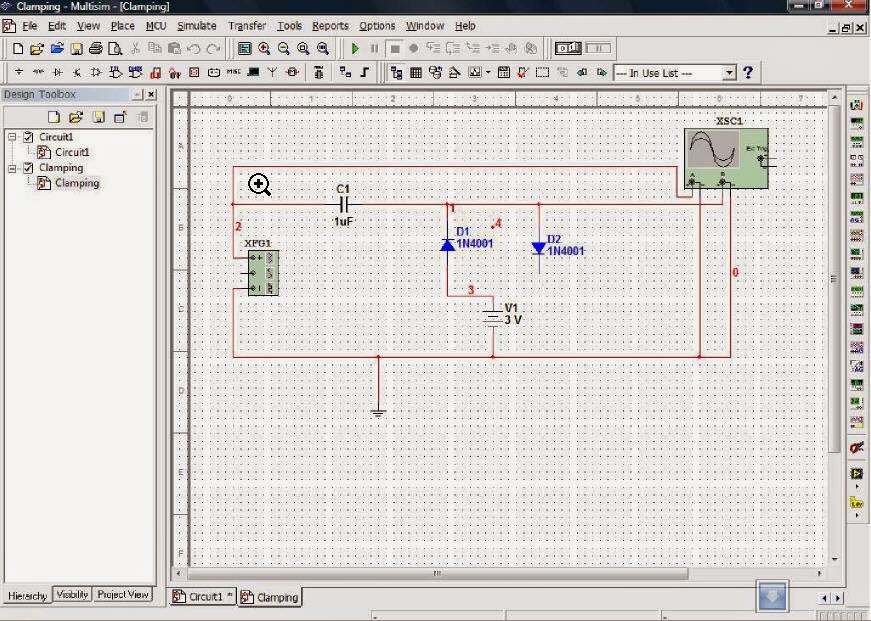
Task: Toggle the Circuit1 project checkbox
Action: (x=28, y=137)
